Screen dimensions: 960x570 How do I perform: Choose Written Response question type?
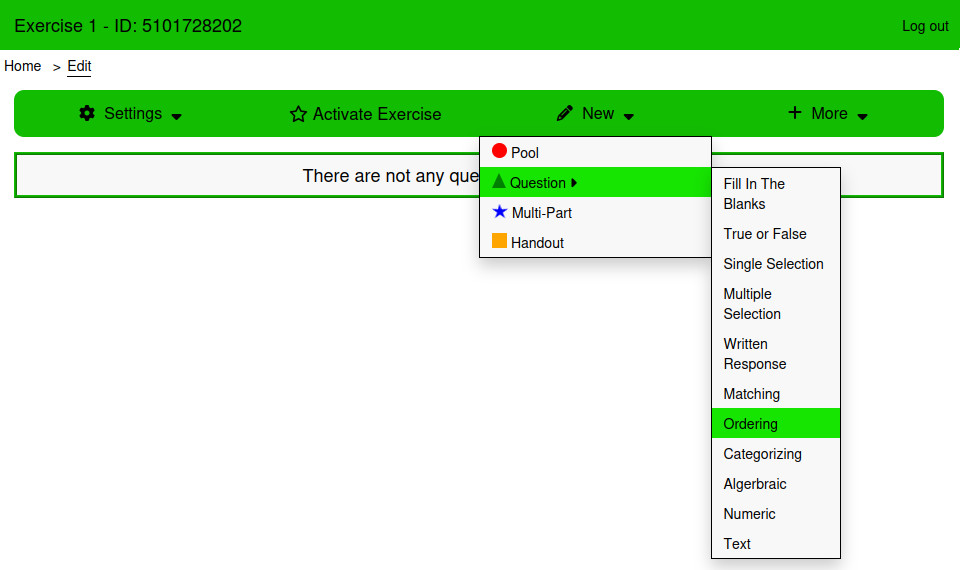(755, 354)
